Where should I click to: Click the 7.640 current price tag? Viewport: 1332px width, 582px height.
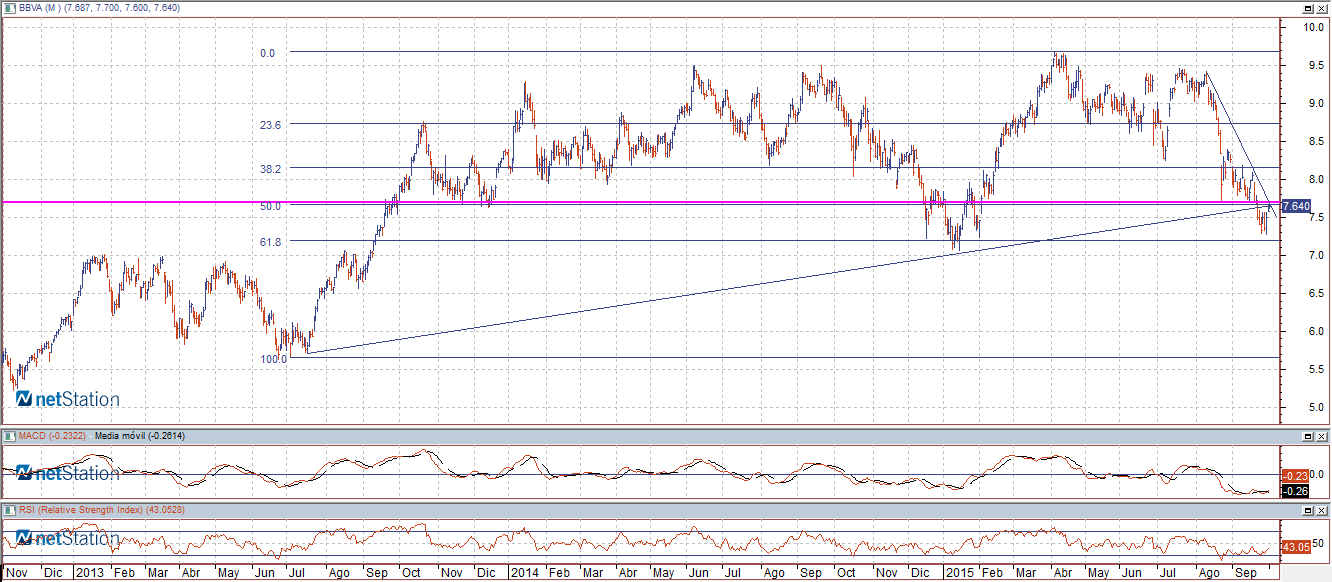1295,206
